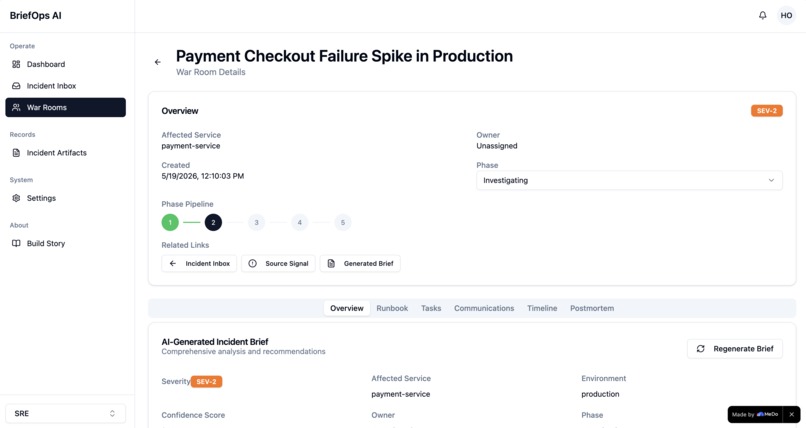Image resolution: width=806 pixels, height=428 pixels.
Task: Click the Phase Pipeline label
Action: 187,204
